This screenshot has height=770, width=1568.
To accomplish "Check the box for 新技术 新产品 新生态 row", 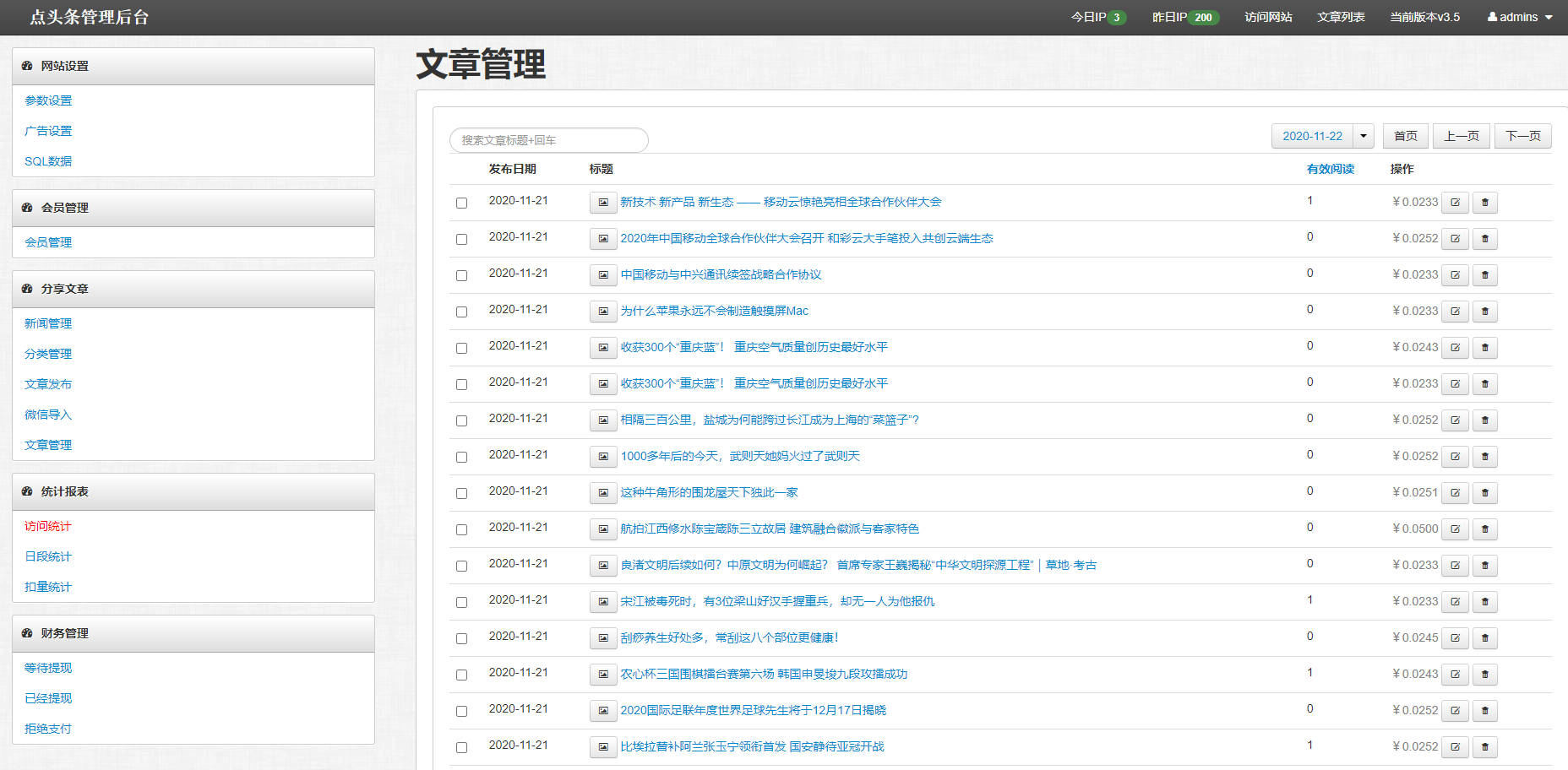I will [461, 203].
